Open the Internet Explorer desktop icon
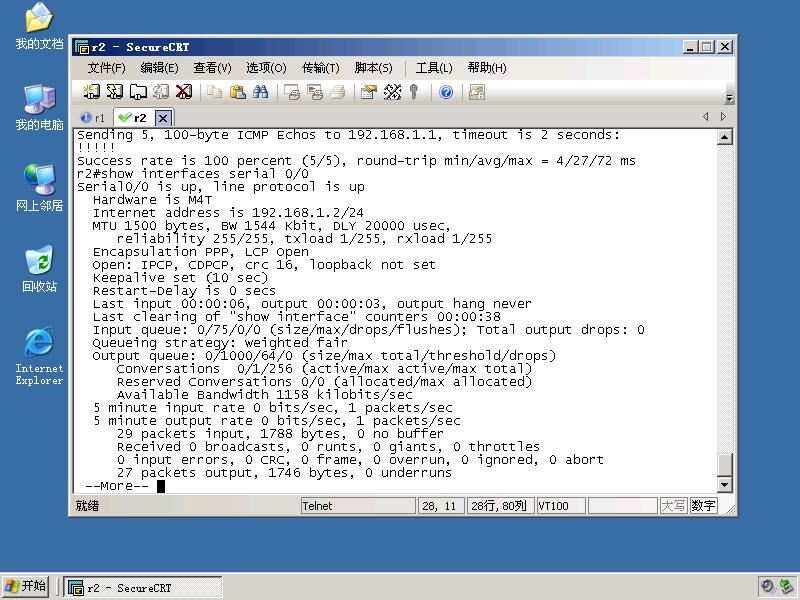The height and width of the screenshot is (600, 800). coord(39,356)
